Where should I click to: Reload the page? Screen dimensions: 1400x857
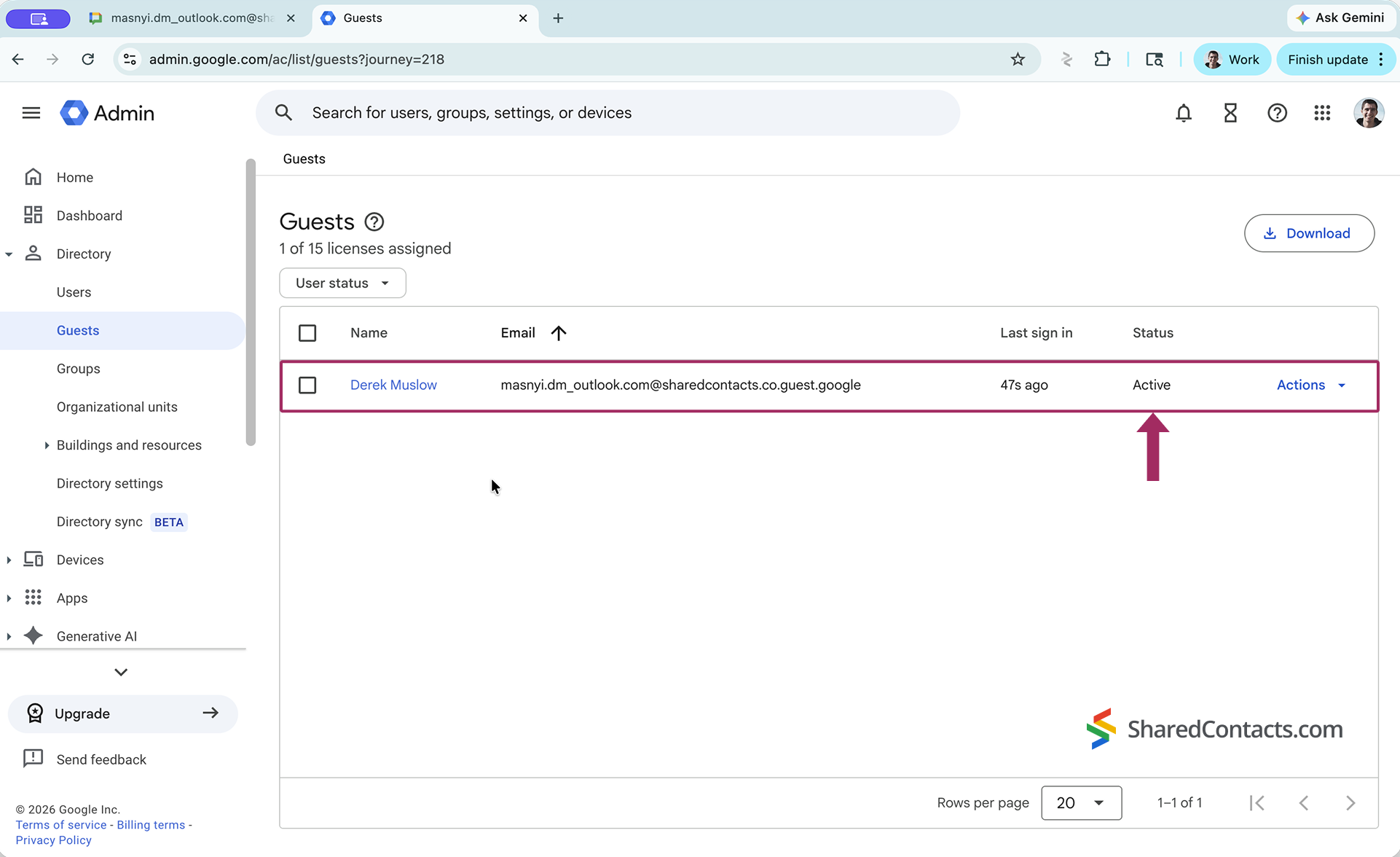click(88, 60)
